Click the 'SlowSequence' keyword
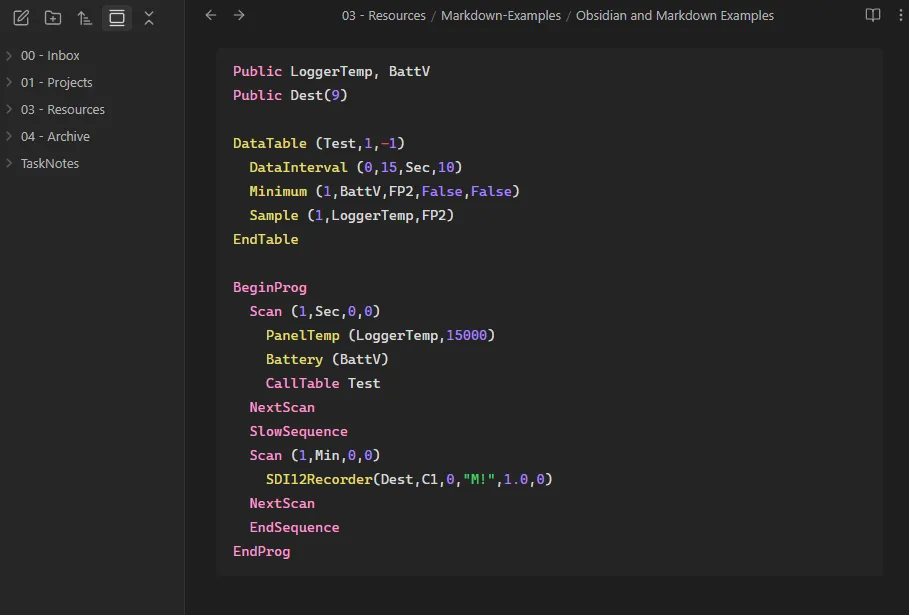This screenshot has width=909, height=615. click(x=299, y=431)
